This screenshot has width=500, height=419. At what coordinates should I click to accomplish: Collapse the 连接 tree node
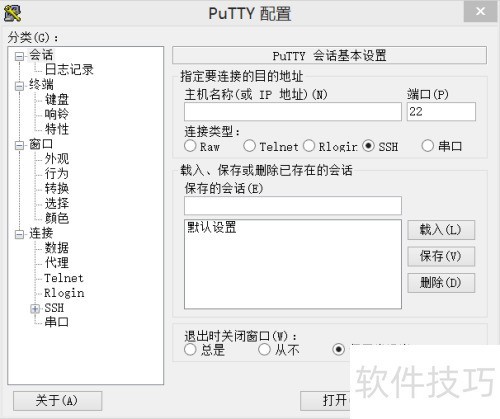pos(19,234)
